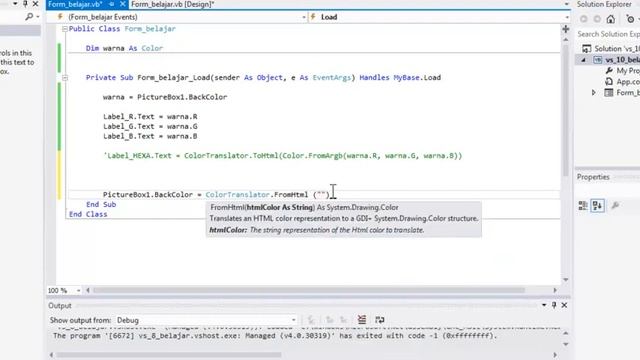Open left Toolbox window position dropdown
Screen dimensions: 640x360
[x=15, y=4]
